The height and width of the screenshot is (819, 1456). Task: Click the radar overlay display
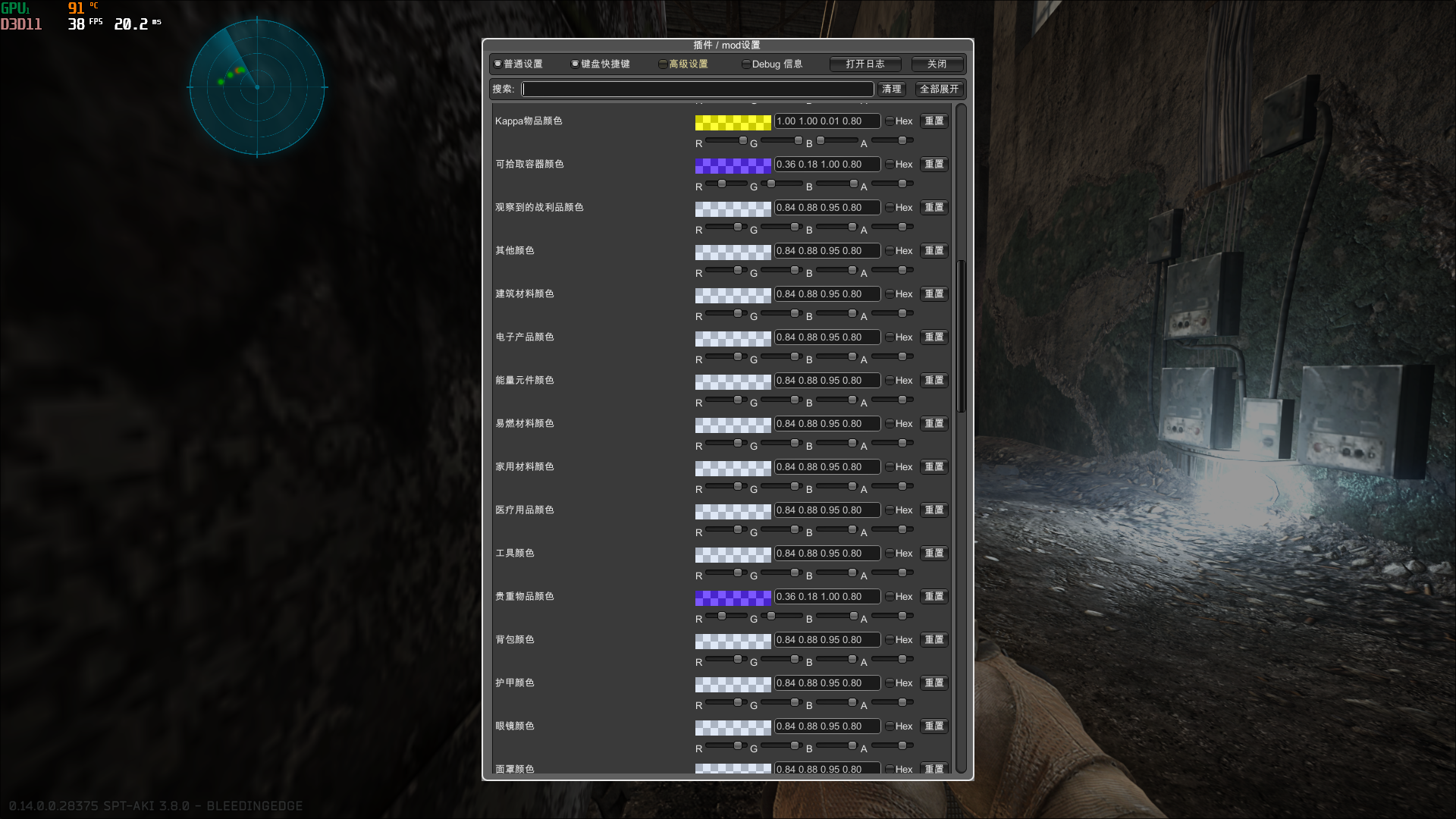(x=257, y=87)
